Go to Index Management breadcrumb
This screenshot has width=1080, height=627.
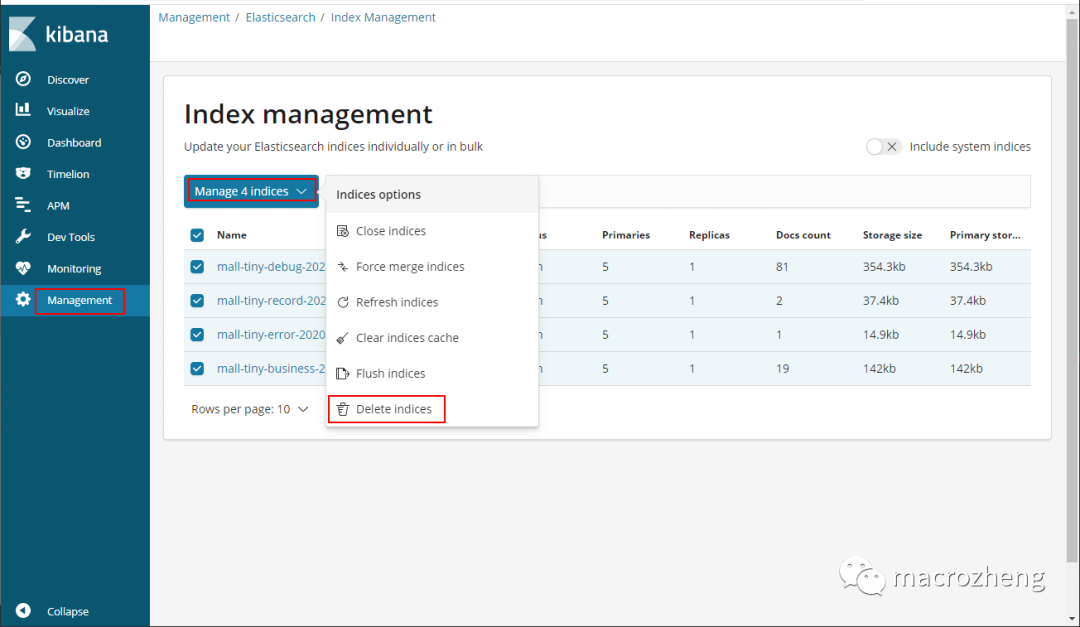click(383, 17)
